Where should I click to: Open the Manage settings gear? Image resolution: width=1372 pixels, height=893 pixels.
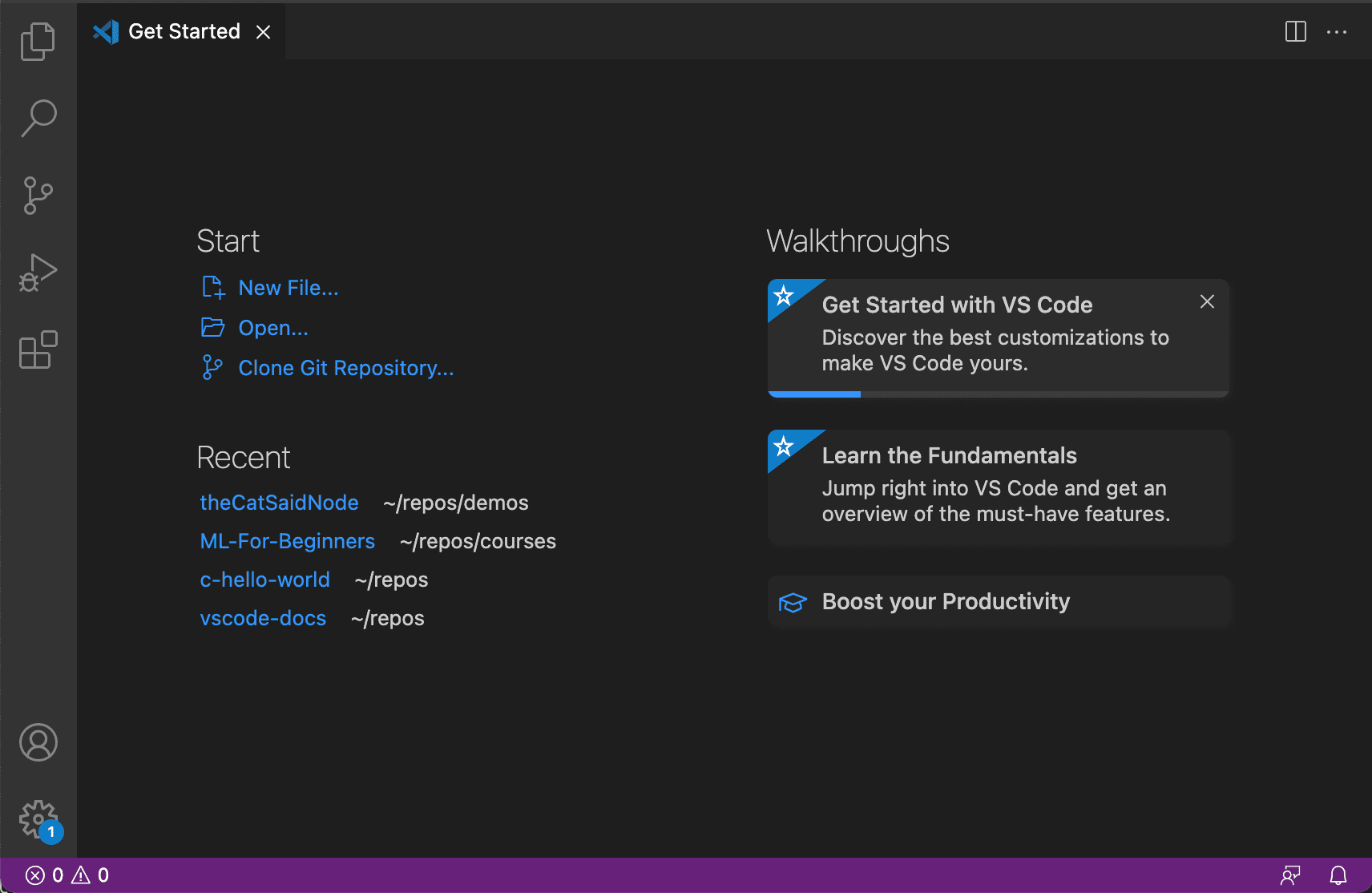38,818
